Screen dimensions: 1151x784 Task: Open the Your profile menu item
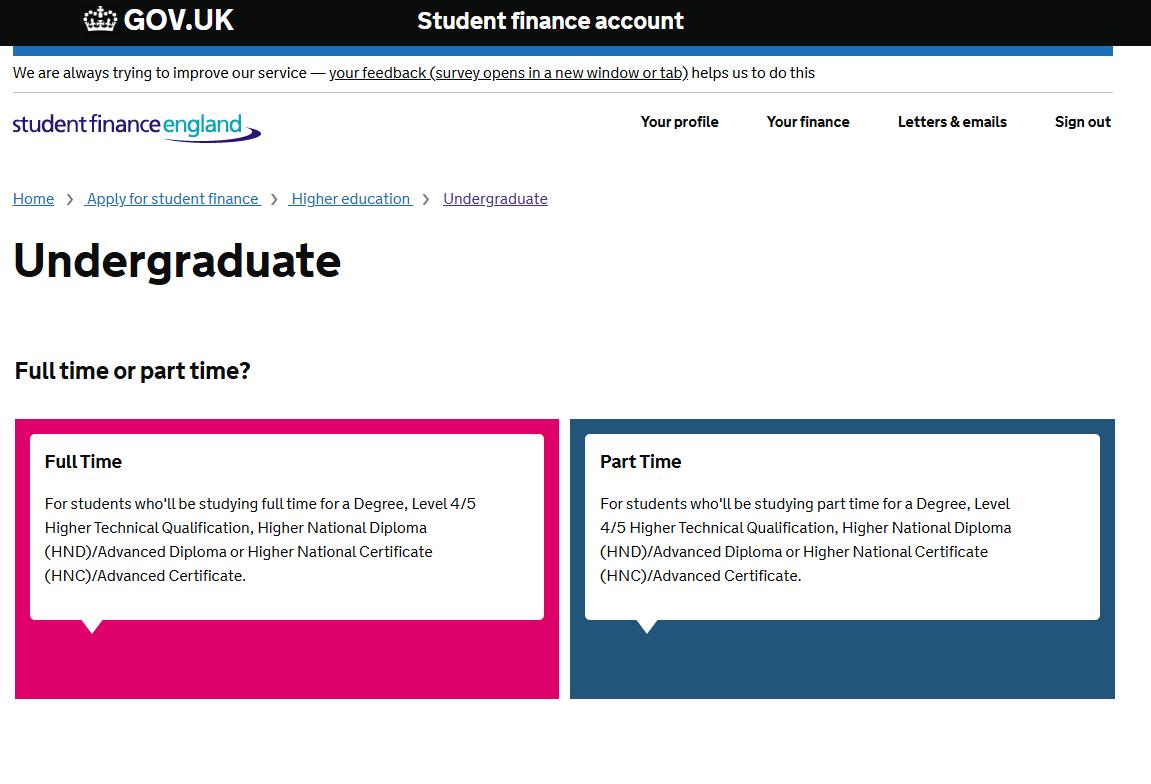coord(679,122)
